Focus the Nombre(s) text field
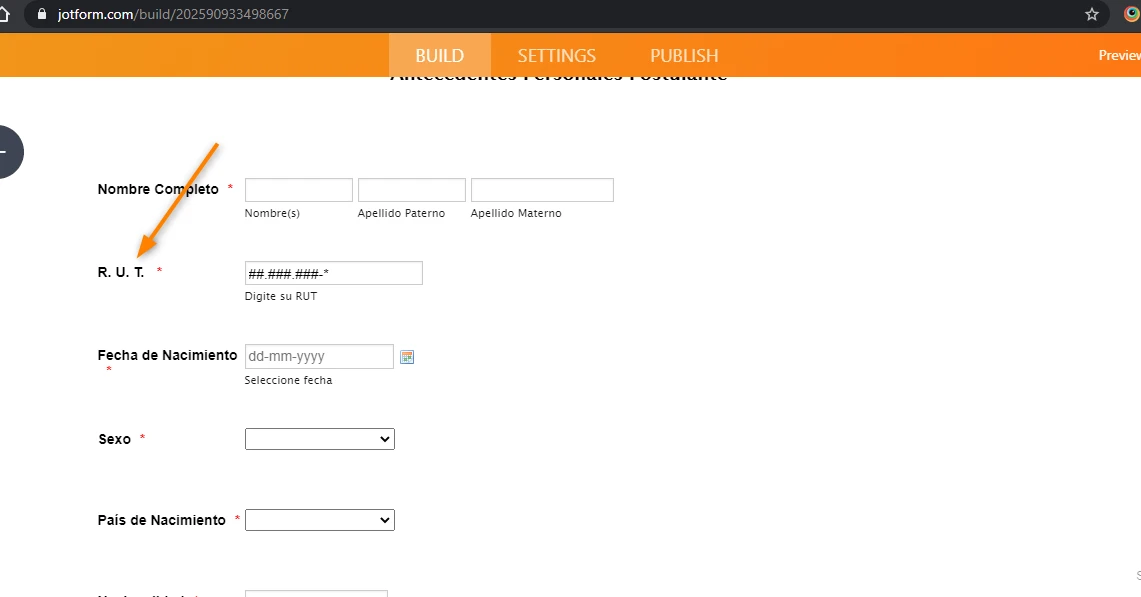Viewport: 1141px width, 597px height. click(298, 190)
